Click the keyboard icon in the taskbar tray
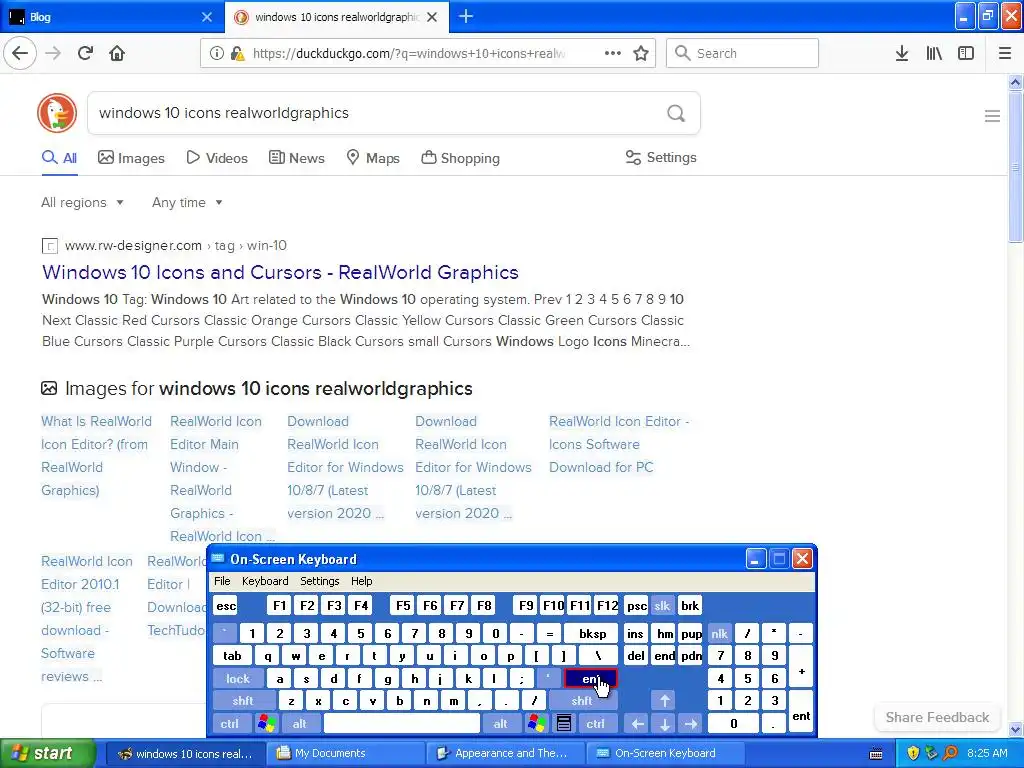The width and height of the screenshot is (1024, 768). pyautogui.click(x=876, y=753)
